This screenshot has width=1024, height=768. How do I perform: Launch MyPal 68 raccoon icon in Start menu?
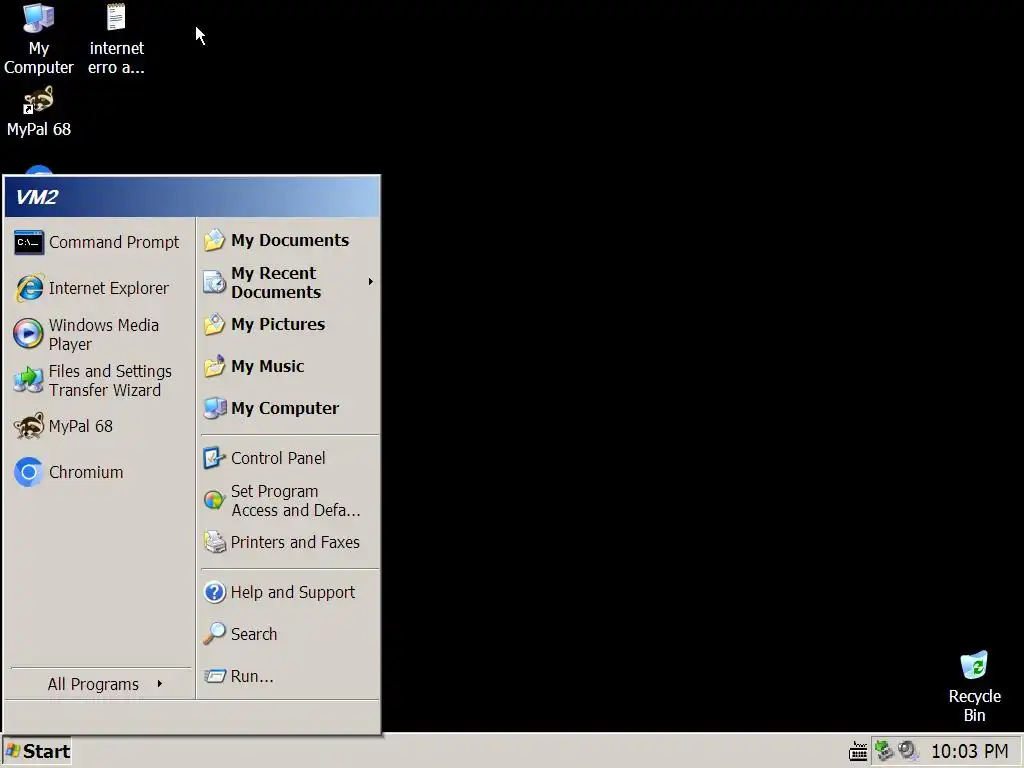click(29, 426)
